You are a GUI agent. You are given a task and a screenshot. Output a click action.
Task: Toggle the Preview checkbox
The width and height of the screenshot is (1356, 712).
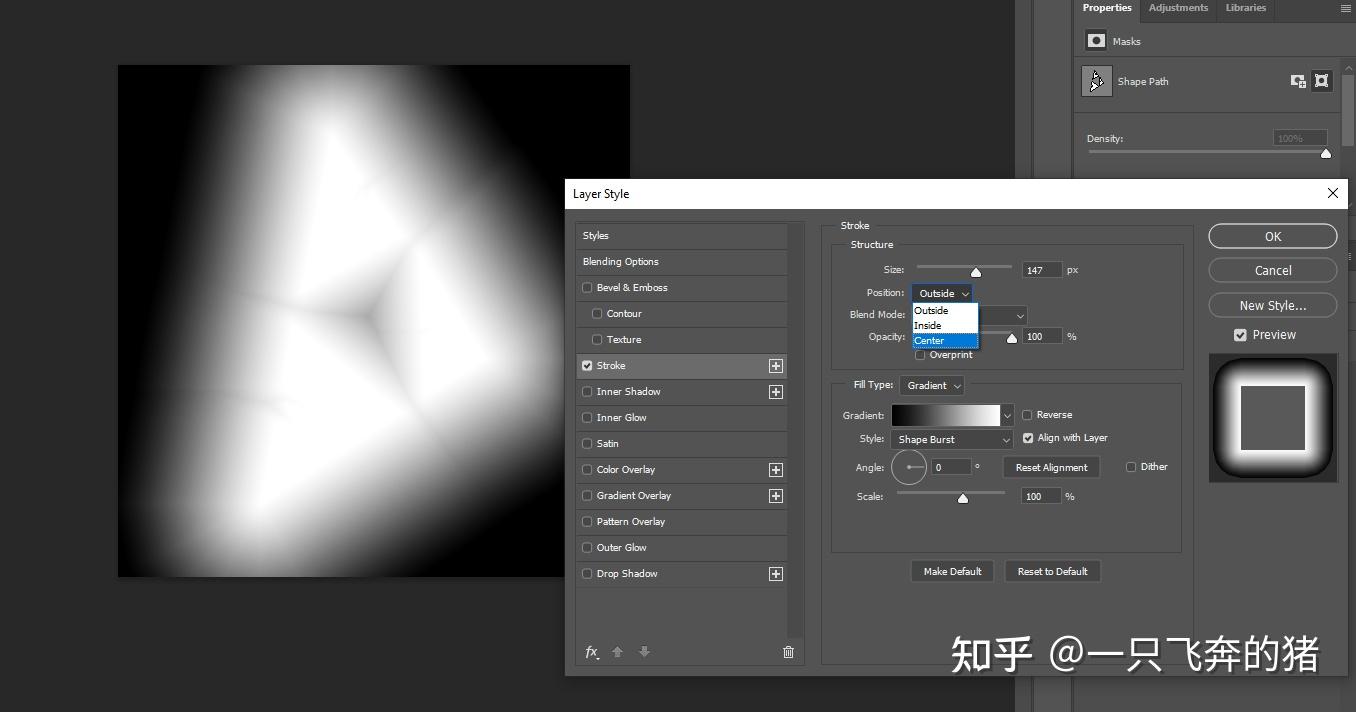[x=1240, y=334]
